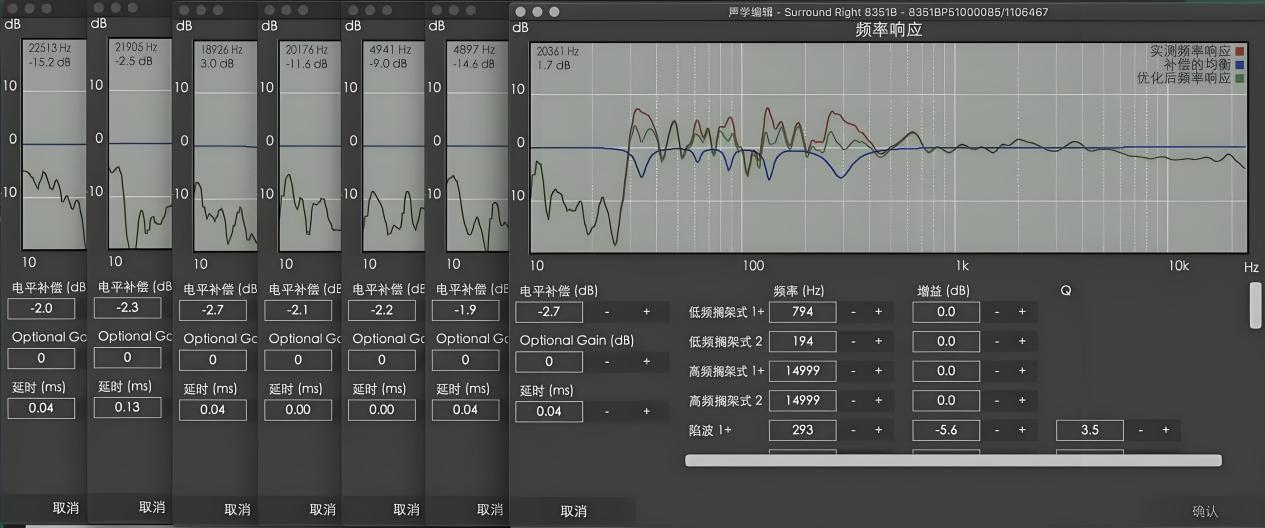
Task: Decrease the 陷波 1 Q value 3.5
Action: click(1140, 430)
